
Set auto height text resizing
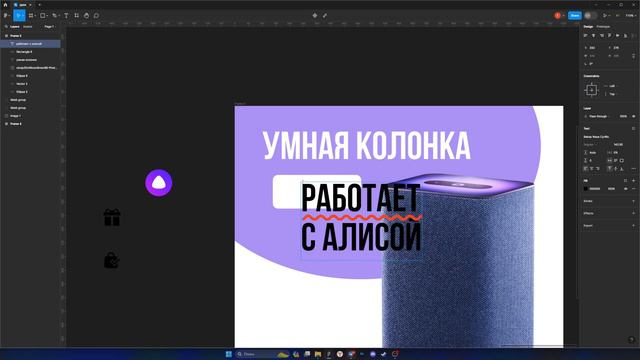click(616, 160)
